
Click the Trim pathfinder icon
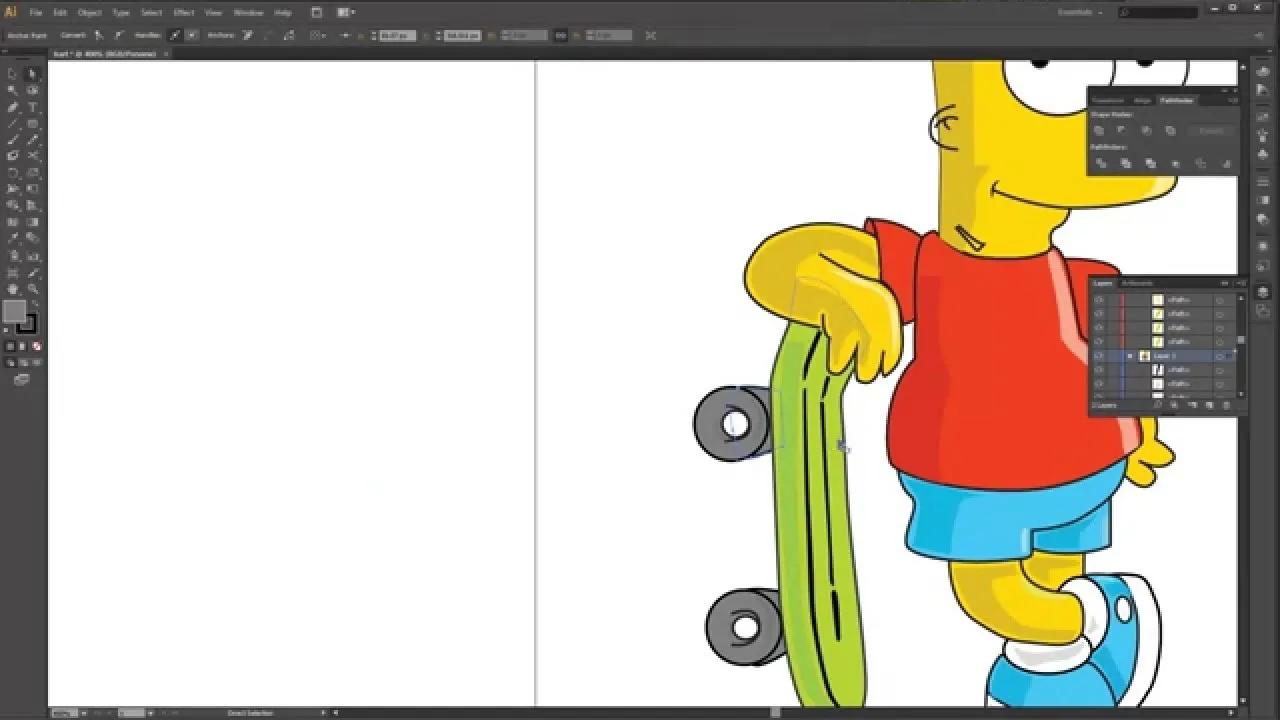1125,163
